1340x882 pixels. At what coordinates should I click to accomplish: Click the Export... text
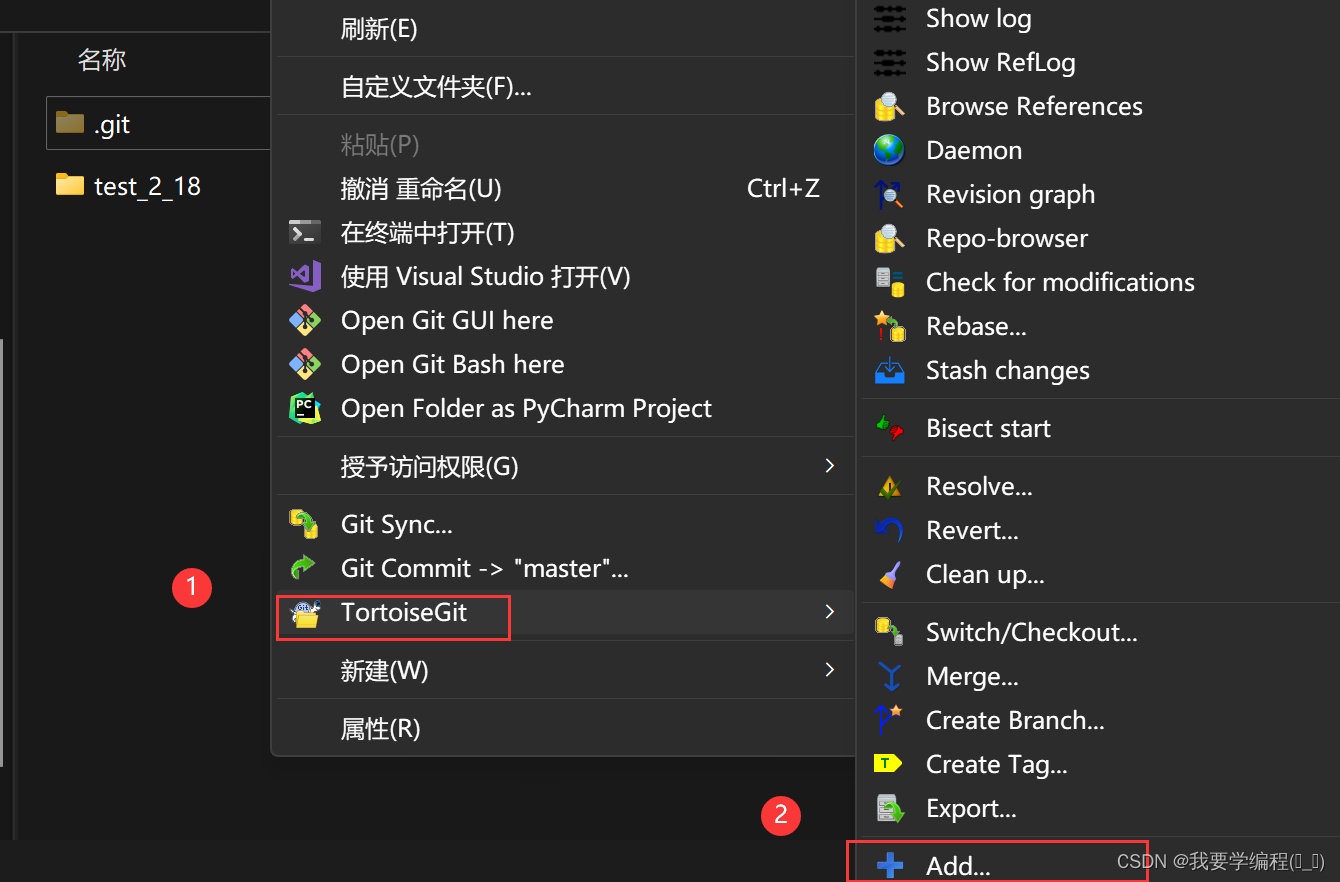point(971,808)
